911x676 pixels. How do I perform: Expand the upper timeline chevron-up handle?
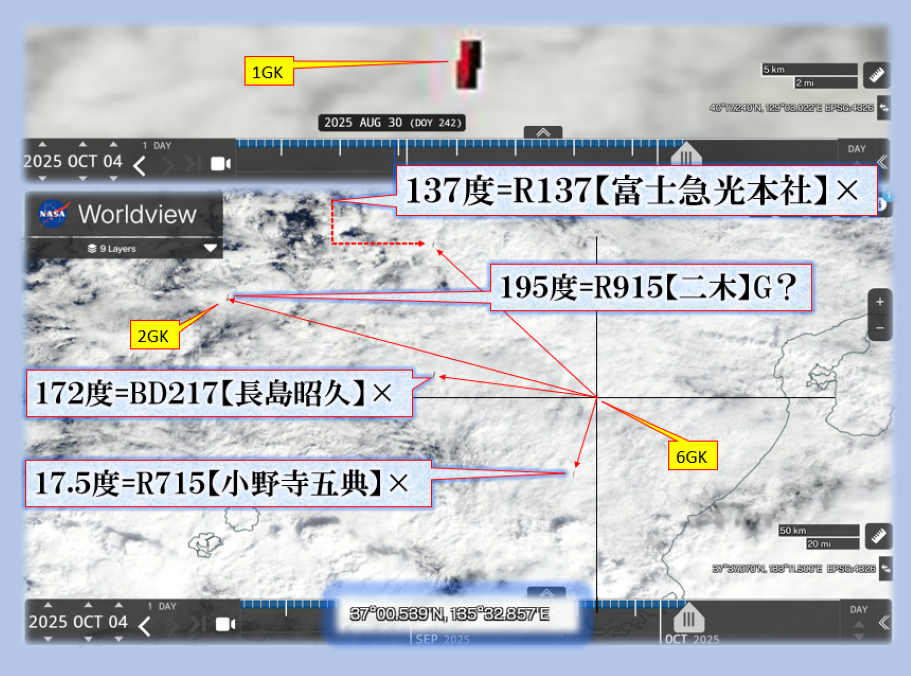click(x=543, y=132)
